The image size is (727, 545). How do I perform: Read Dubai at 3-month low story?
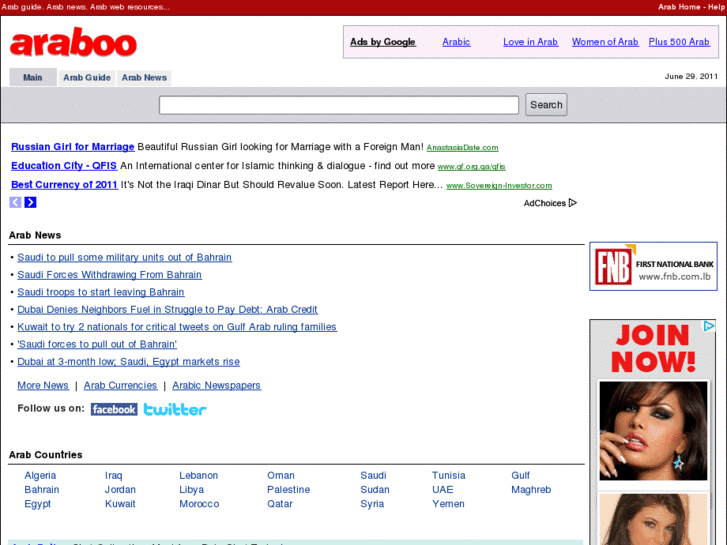(128, 362)
